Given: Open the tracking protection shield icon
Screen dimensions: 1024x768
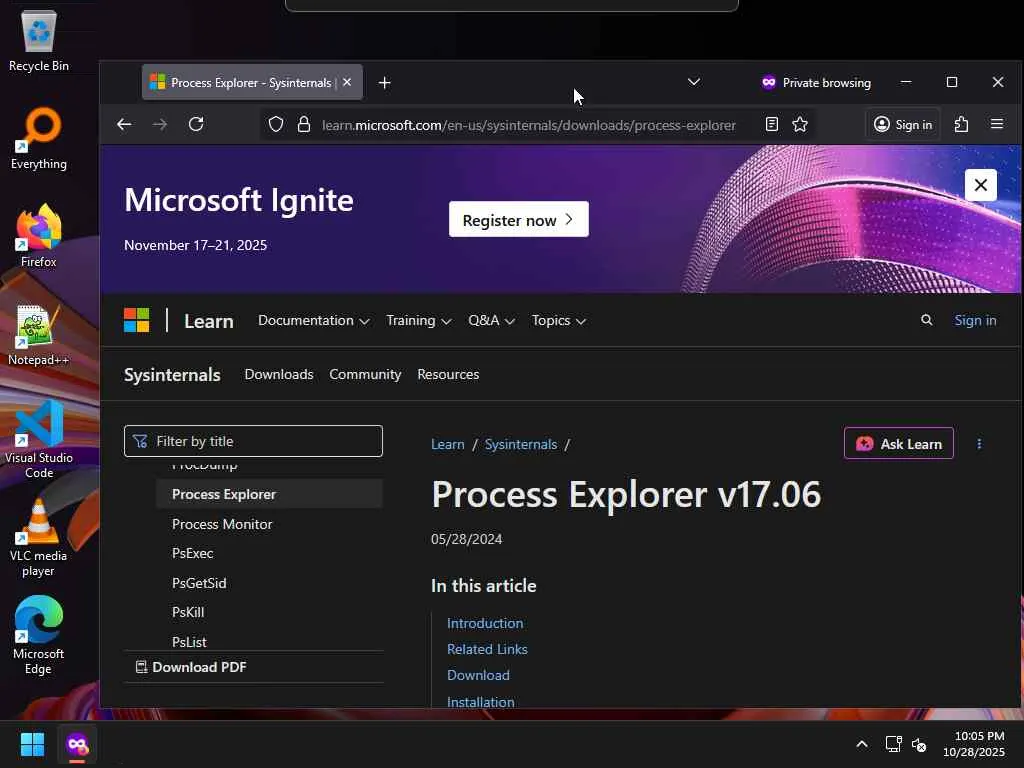Looking at the screenshot, I should pos(276,124).
